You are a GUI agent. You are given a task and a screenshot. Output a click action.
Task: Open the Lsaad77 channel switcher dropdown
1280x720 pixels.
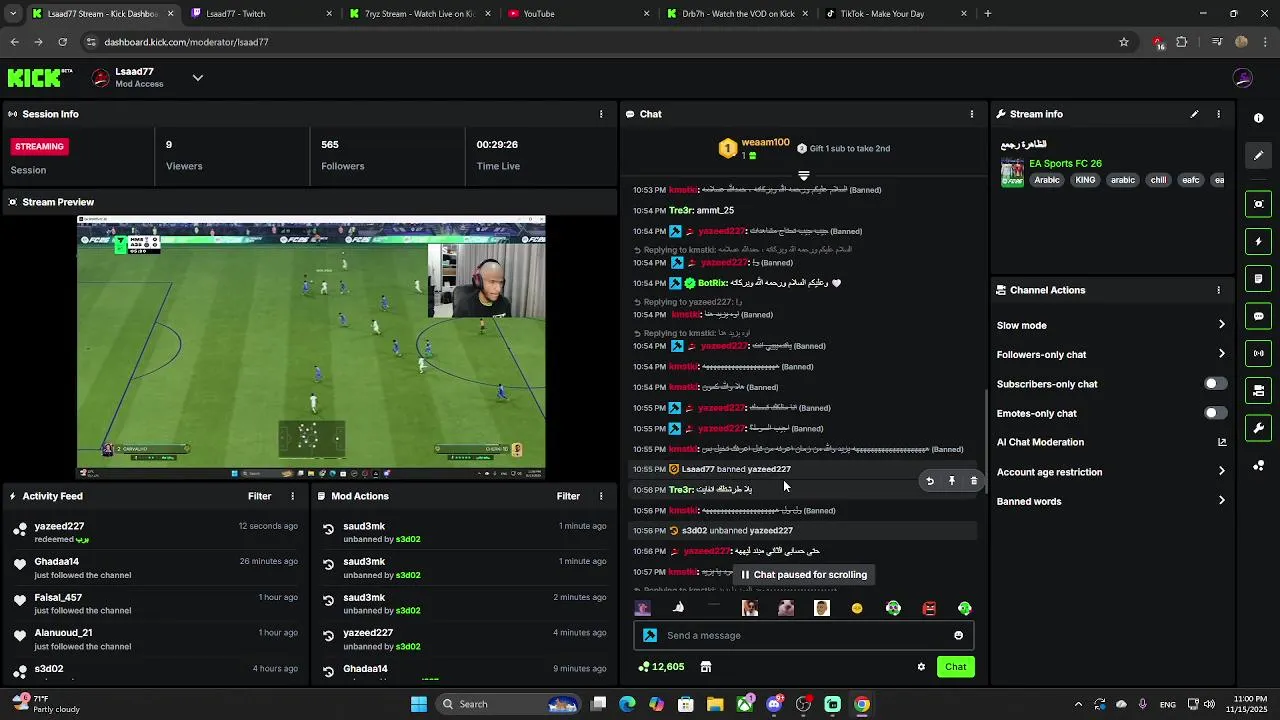(198, 78)
